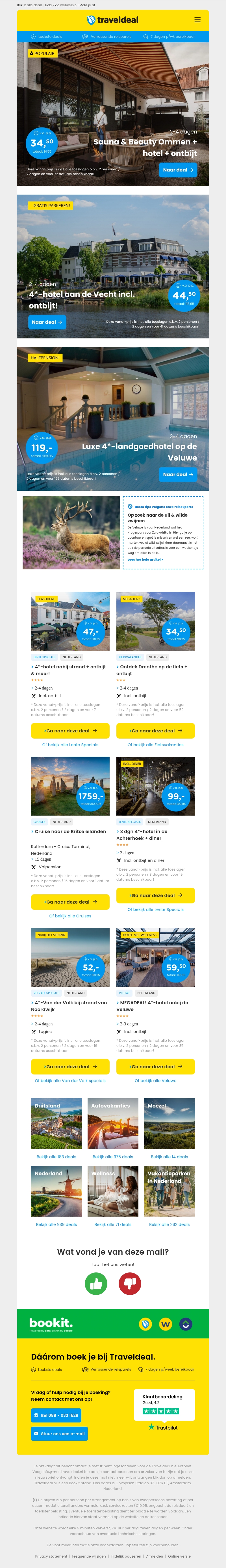Select the 'Fietsvakanties' category tag
Screen dimensions: 226x1568
[130, 657]
